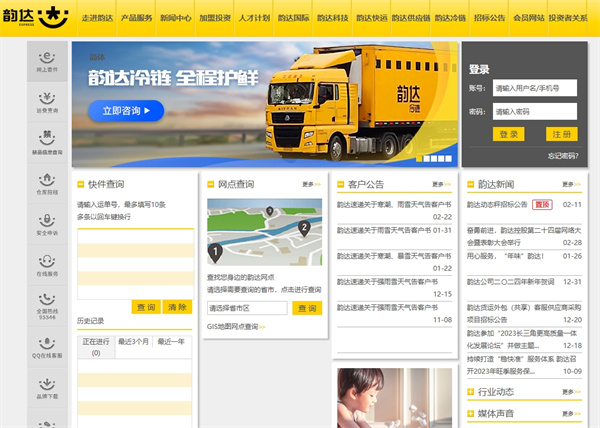Click the 清除 button
The width and height of the screenshot is (600, 428).
coord(177,307)
